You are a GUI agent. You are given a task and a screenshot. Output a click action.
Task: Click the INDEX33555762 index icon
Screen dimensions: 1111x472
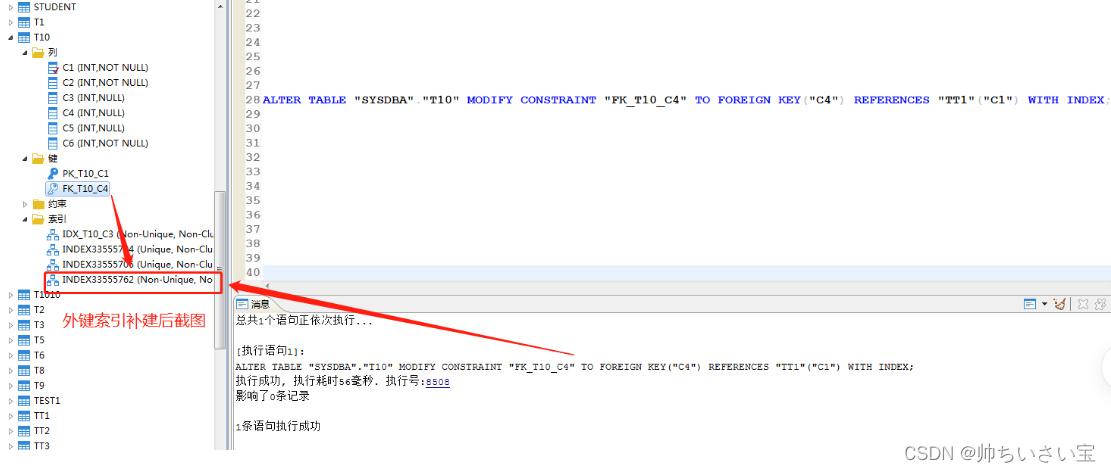click(52, 280)
